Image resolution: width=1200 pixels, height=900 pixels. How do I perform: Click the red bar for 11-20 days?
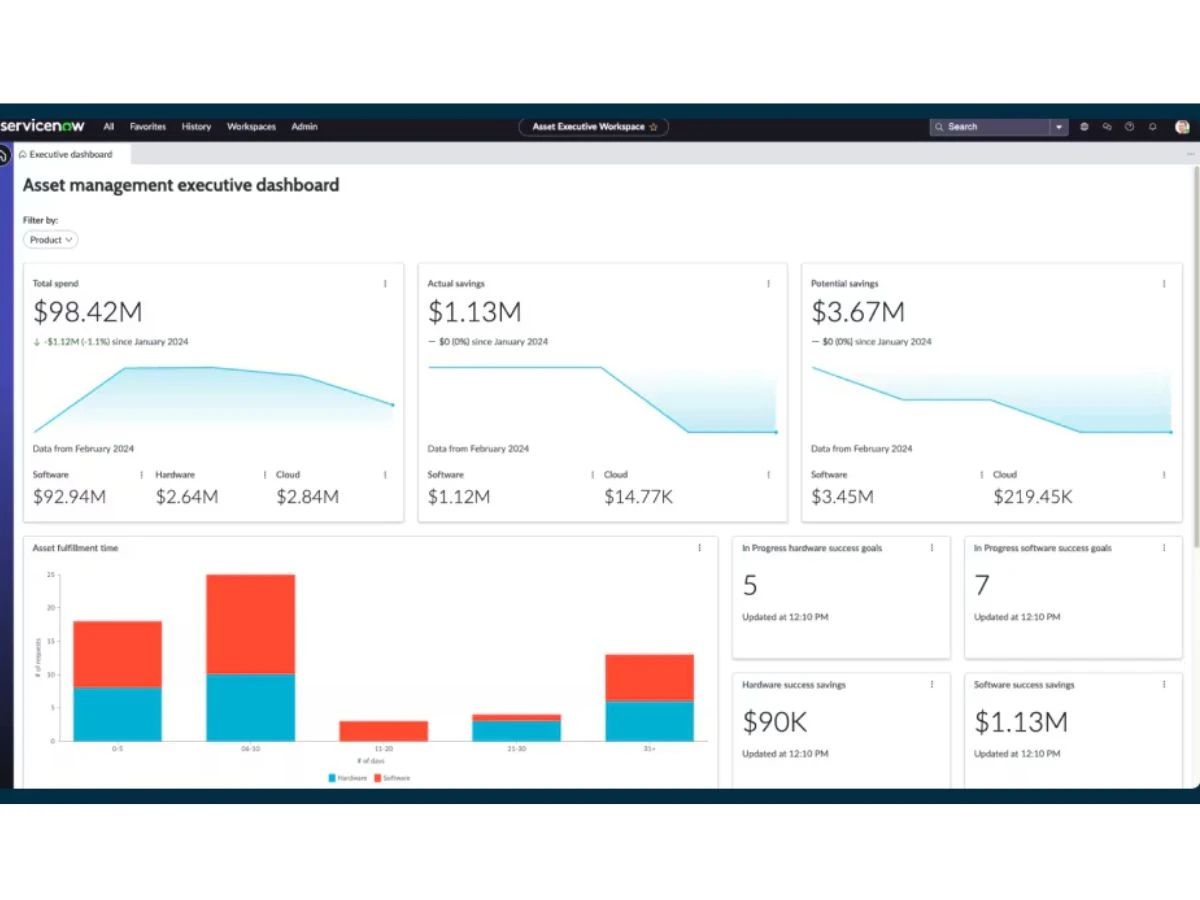384,731
